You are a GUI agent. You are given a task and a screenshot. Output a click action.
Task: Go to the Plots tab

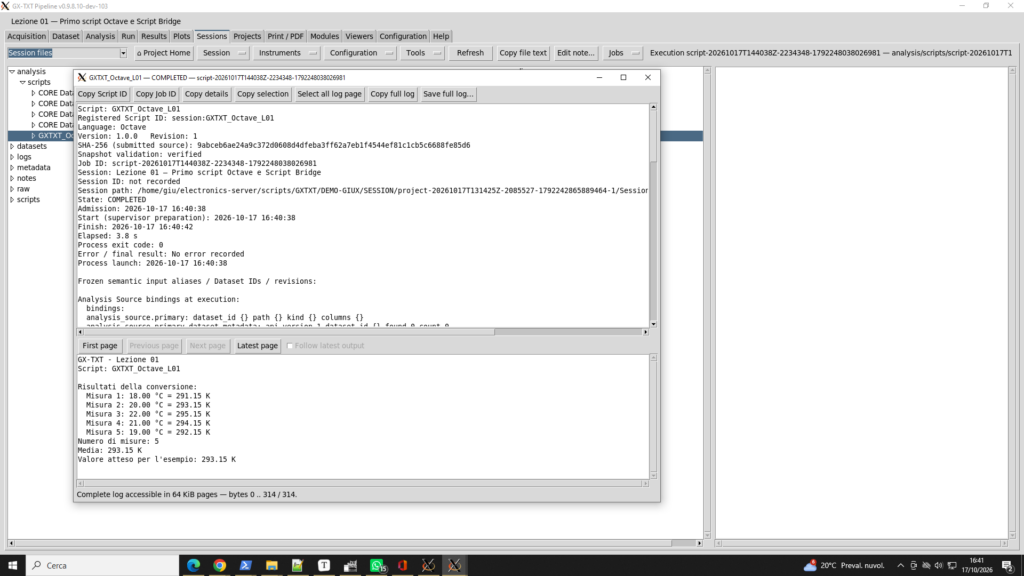click(x=182, y=37)
